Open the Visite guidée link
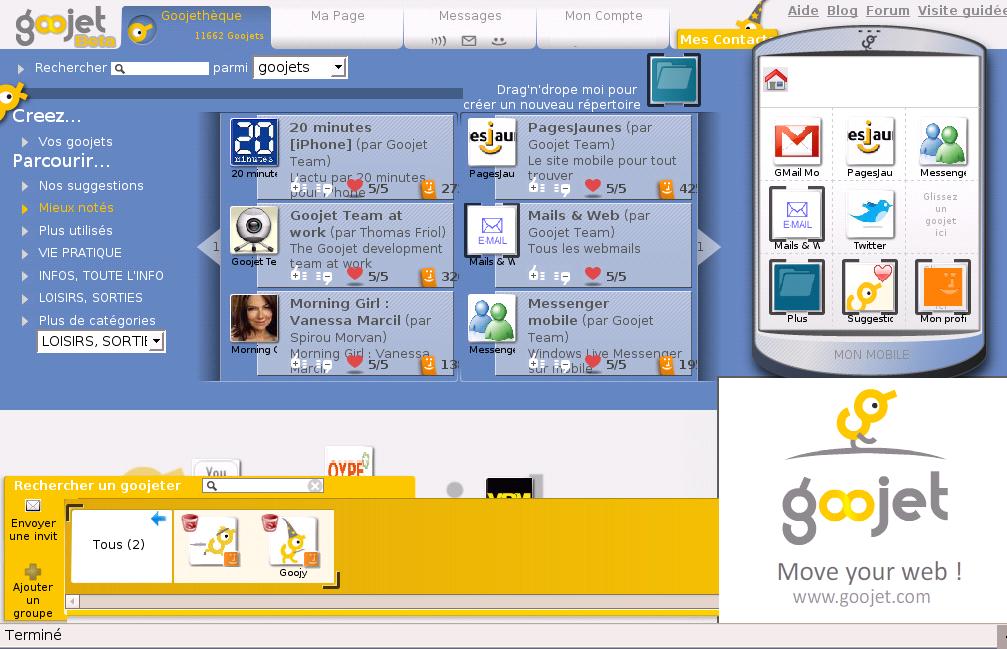Viewport: 1007px width, 649px height. pyautogui.click(x=962, y=10)
